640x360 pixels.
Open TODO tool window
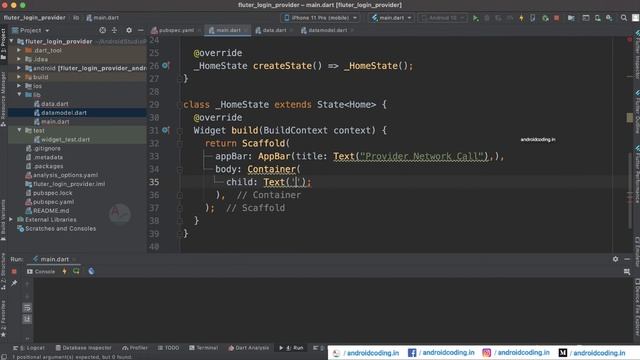click(x=168, y=348)
